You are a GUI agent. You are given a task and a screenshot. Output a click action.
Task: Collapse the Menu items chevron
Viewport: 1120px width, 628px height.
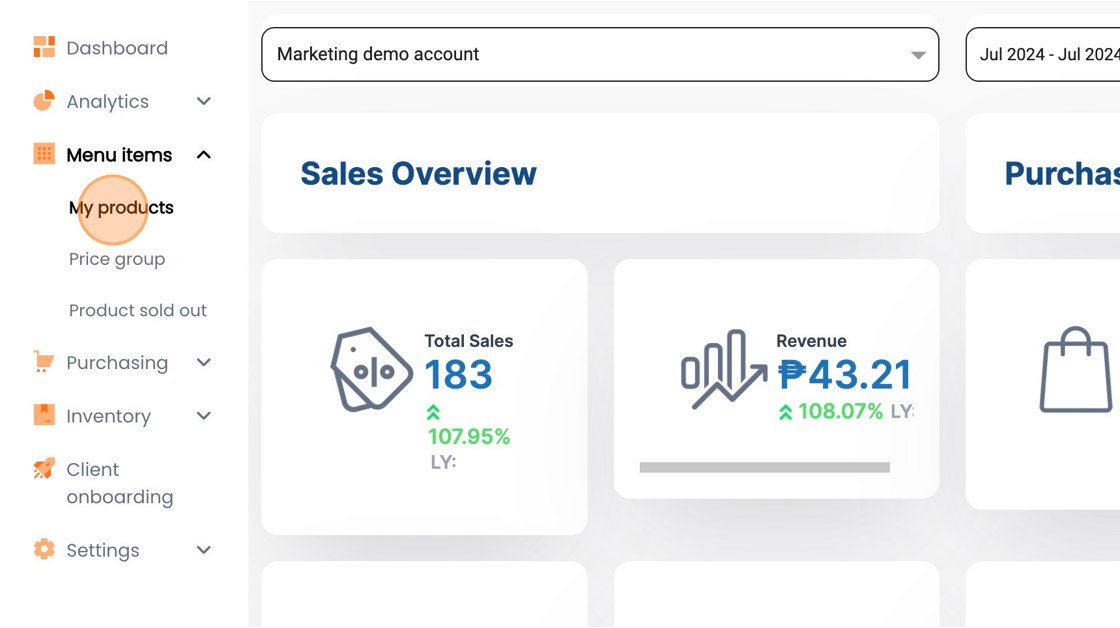(x=204, y=155)
